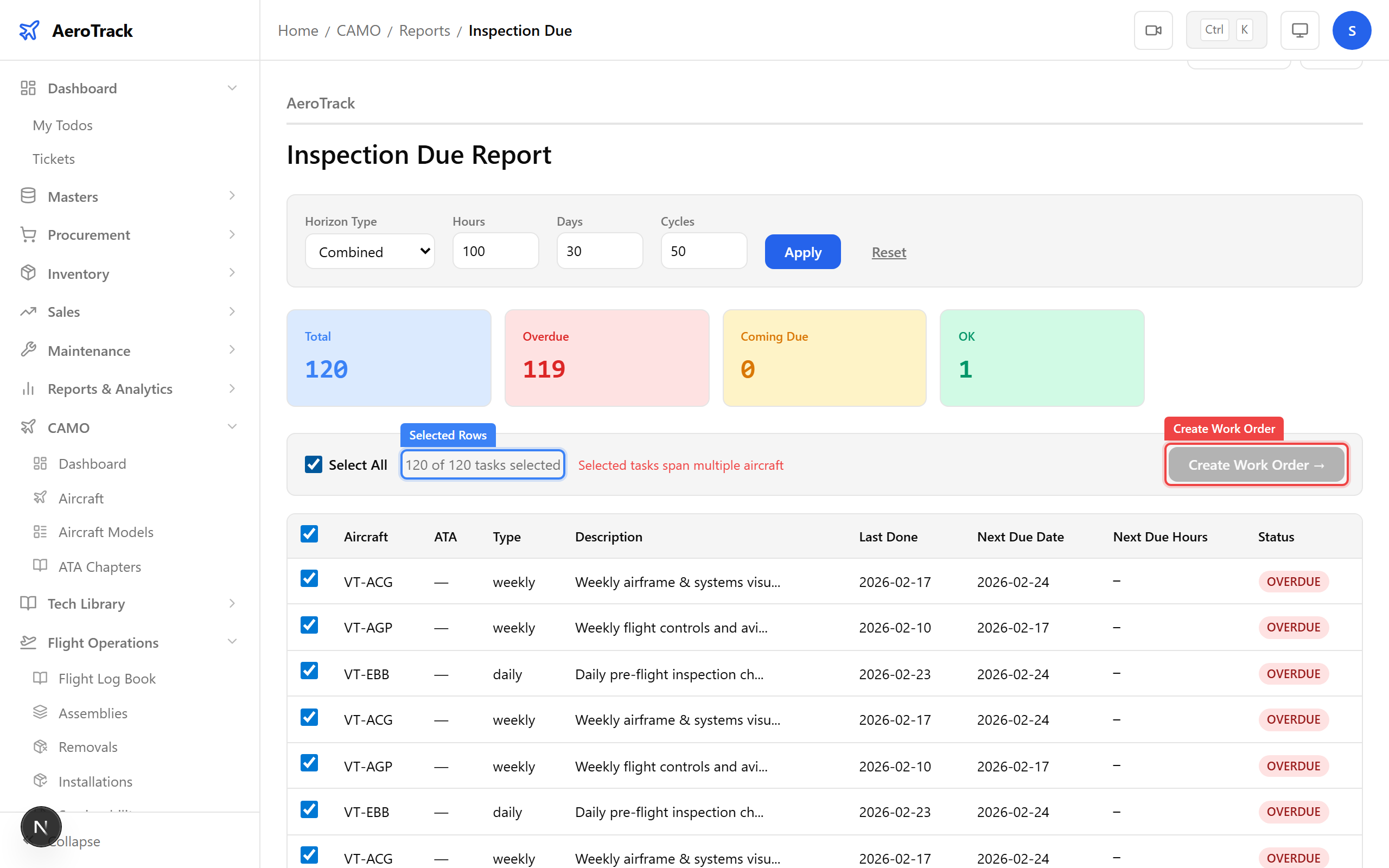Screen dimensions: 1389x868
Task: Click the Apply button
Action: (802, 251)
